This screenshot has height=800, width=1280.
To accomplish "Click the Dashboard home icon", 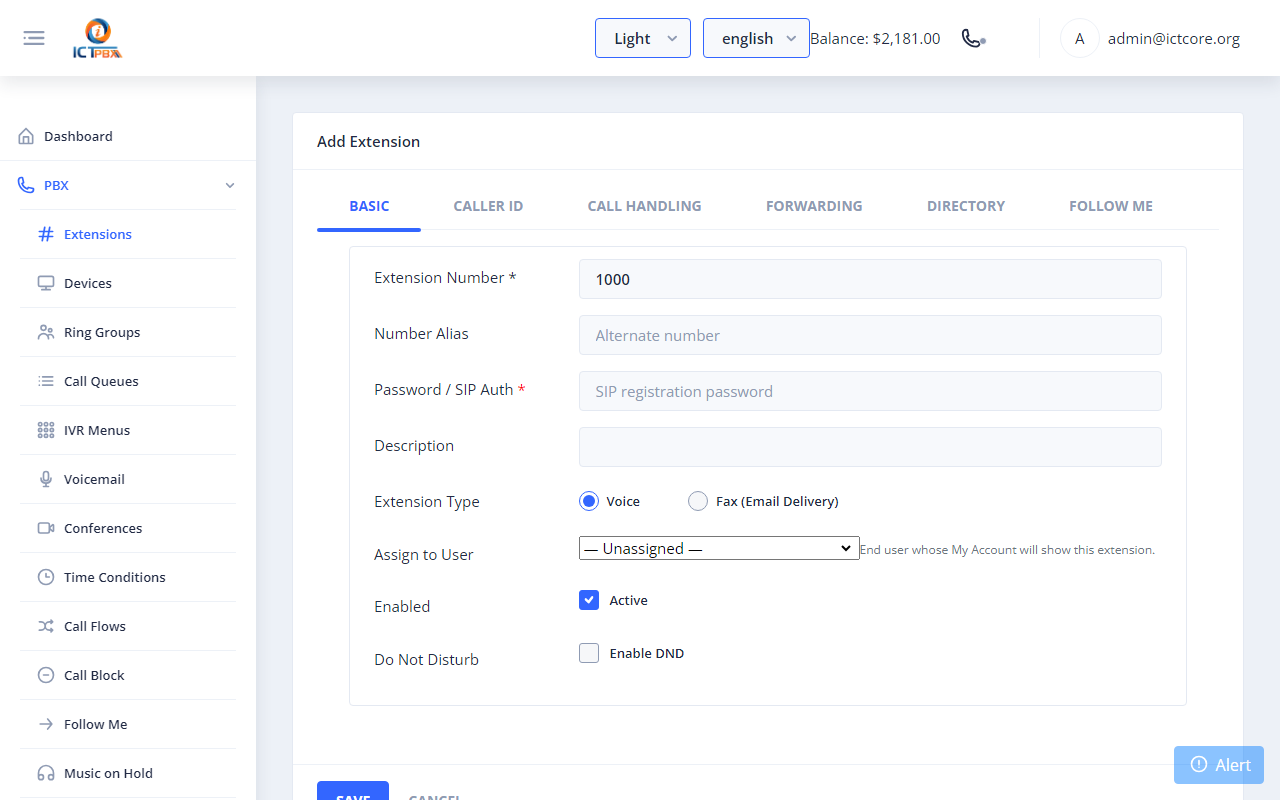I will click(26, 136).
